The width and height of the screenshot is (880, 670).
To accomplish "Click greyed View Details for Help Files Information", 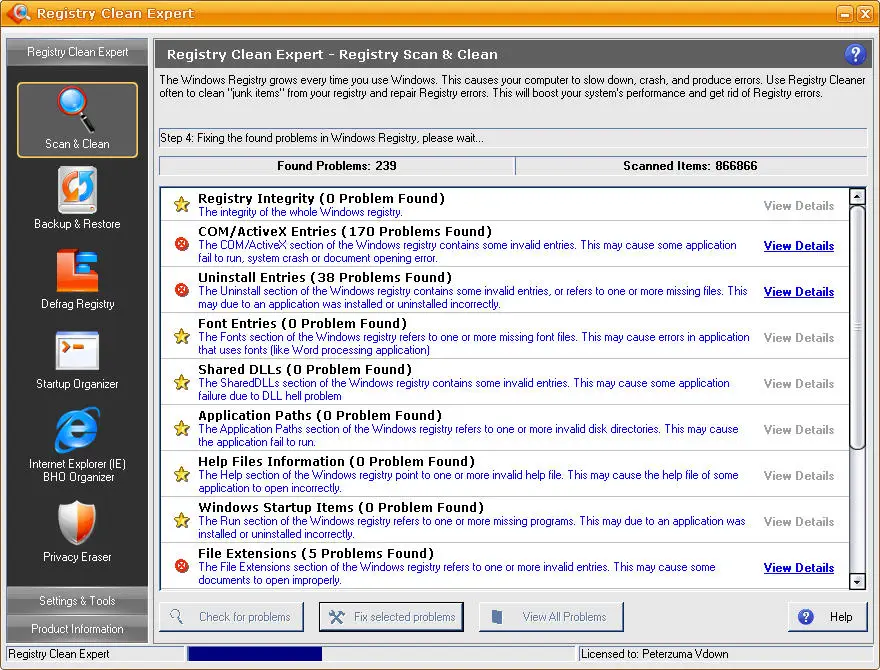I will pyautogui.click(x=799, y=476).
